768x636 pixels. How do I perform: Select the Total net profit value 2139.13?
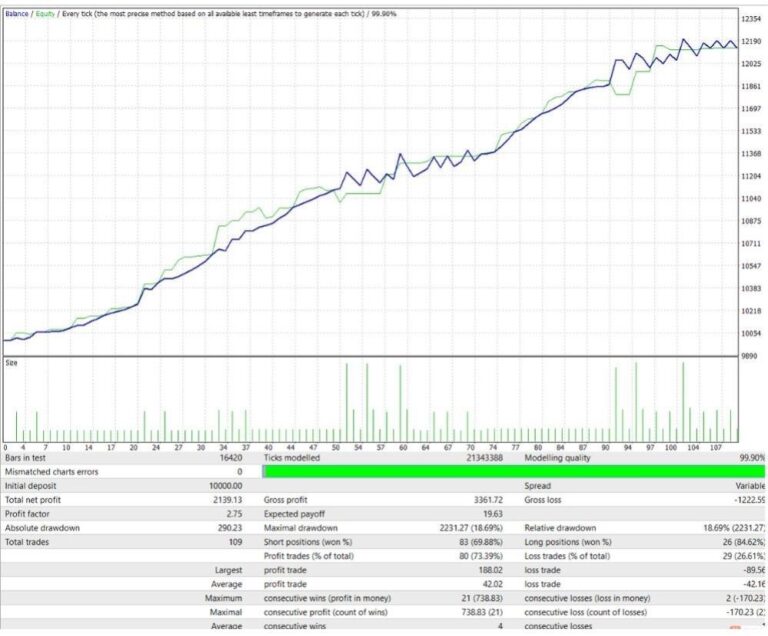223,499
